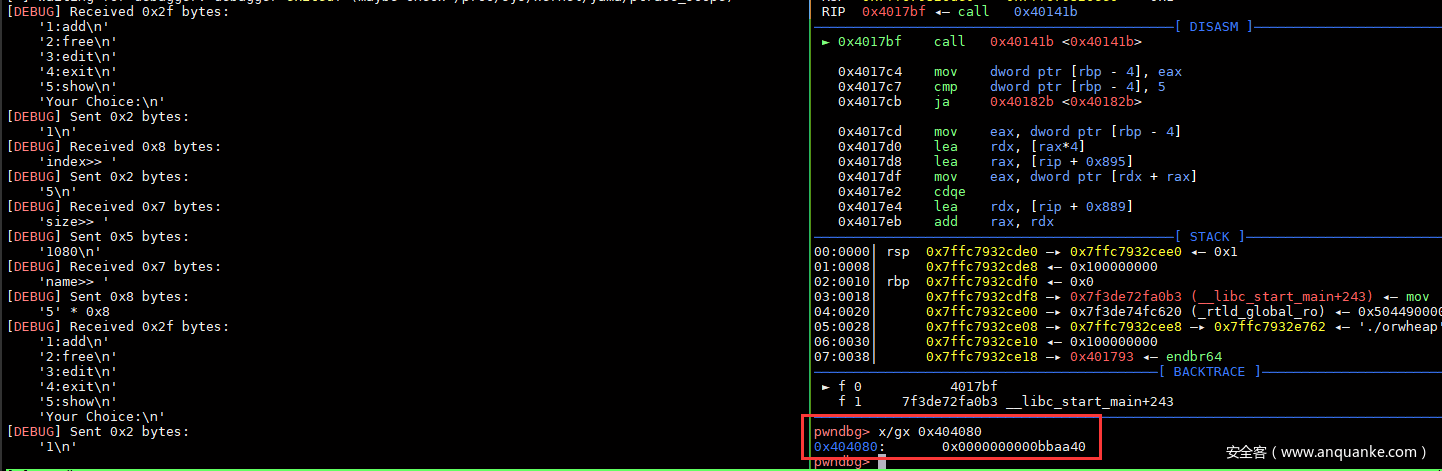The height and width of the screenshot is (471, 1442).
Task: Click the 03:0018 stack row offset
Action: coord(841,296)
